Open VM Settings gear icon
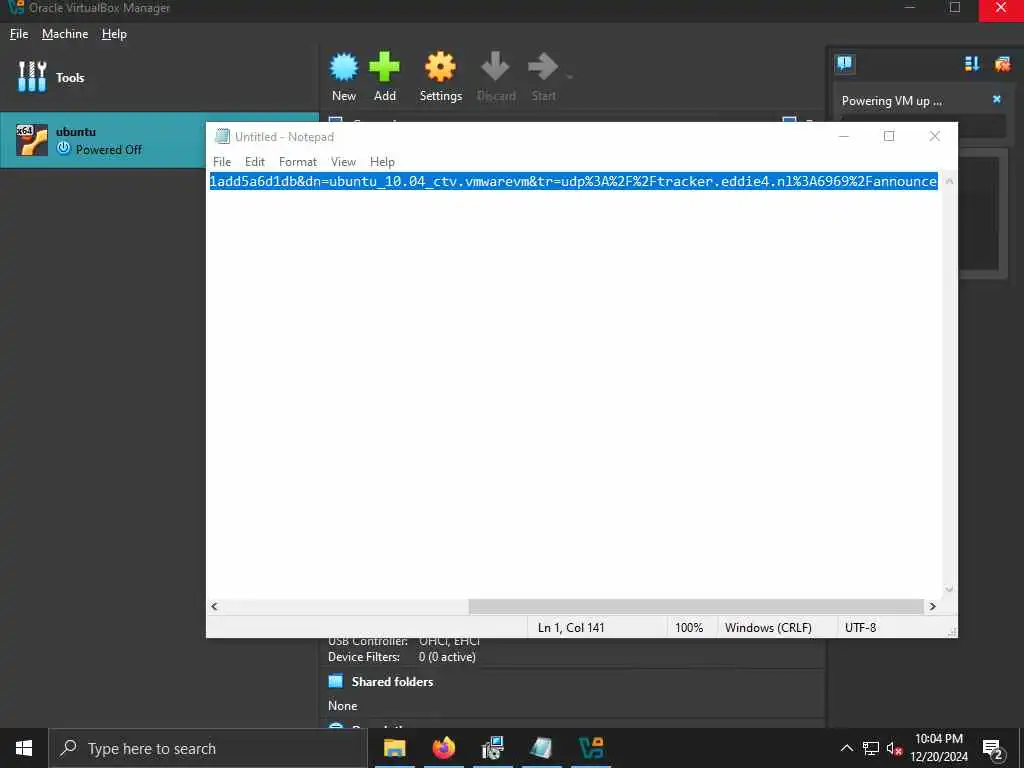Screen dimensions: 1024x768 (440, 67)
